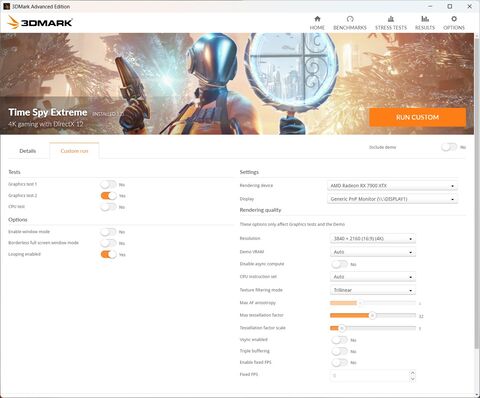Increase Fixed FPS with up arrow

[412, 373]
